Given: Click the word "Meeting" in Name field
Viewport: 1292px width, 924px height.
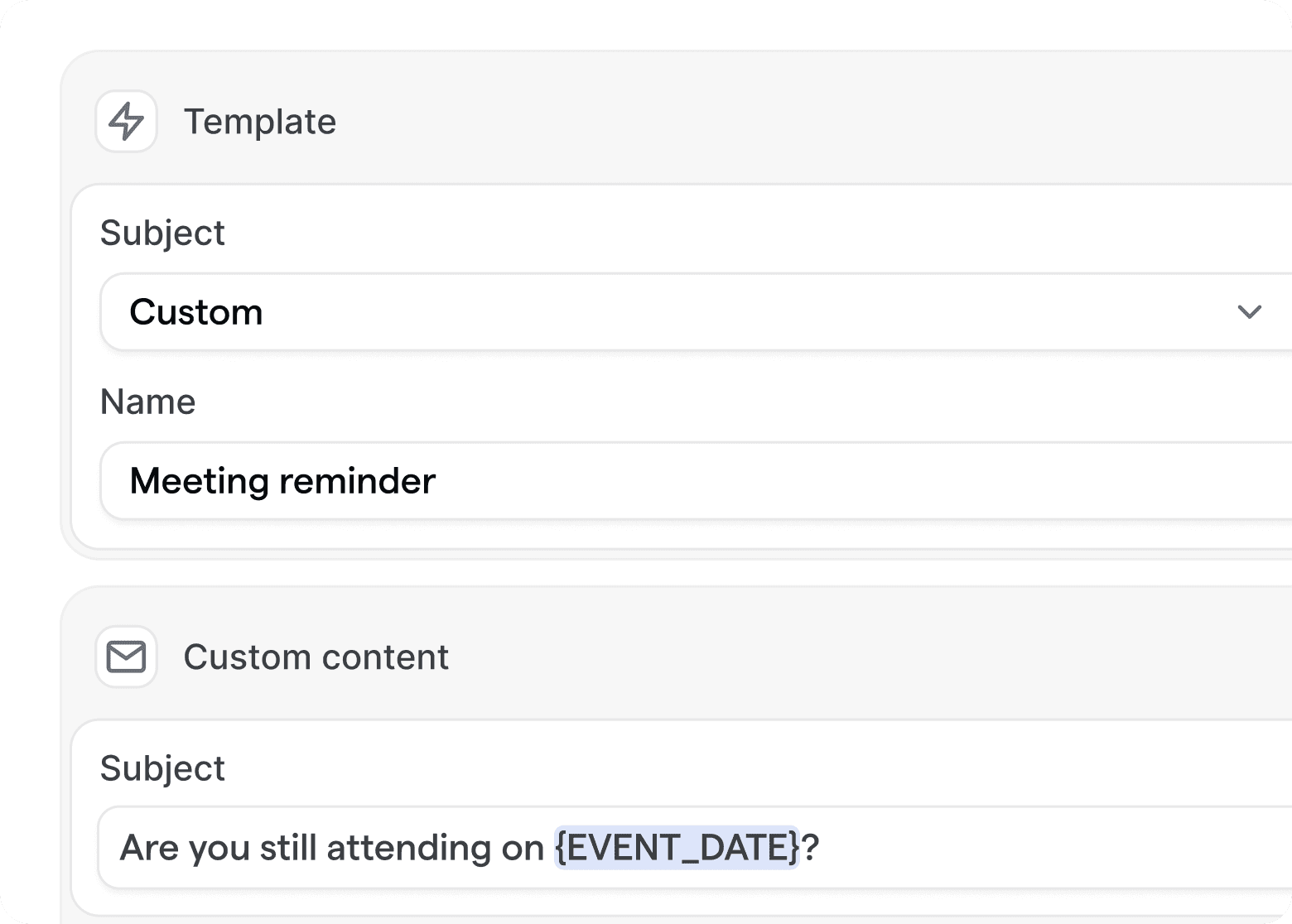Looking at the screenshot, I should pyautogui.click(x=200, y=481).
